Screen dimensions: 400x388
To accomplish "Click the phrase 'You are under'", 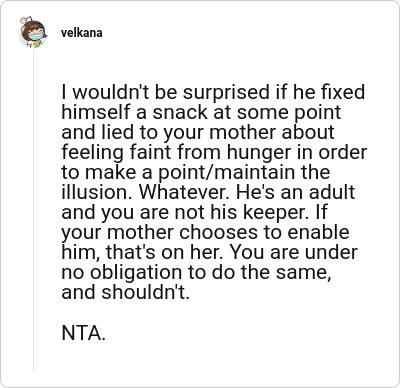I will point(294,252).
